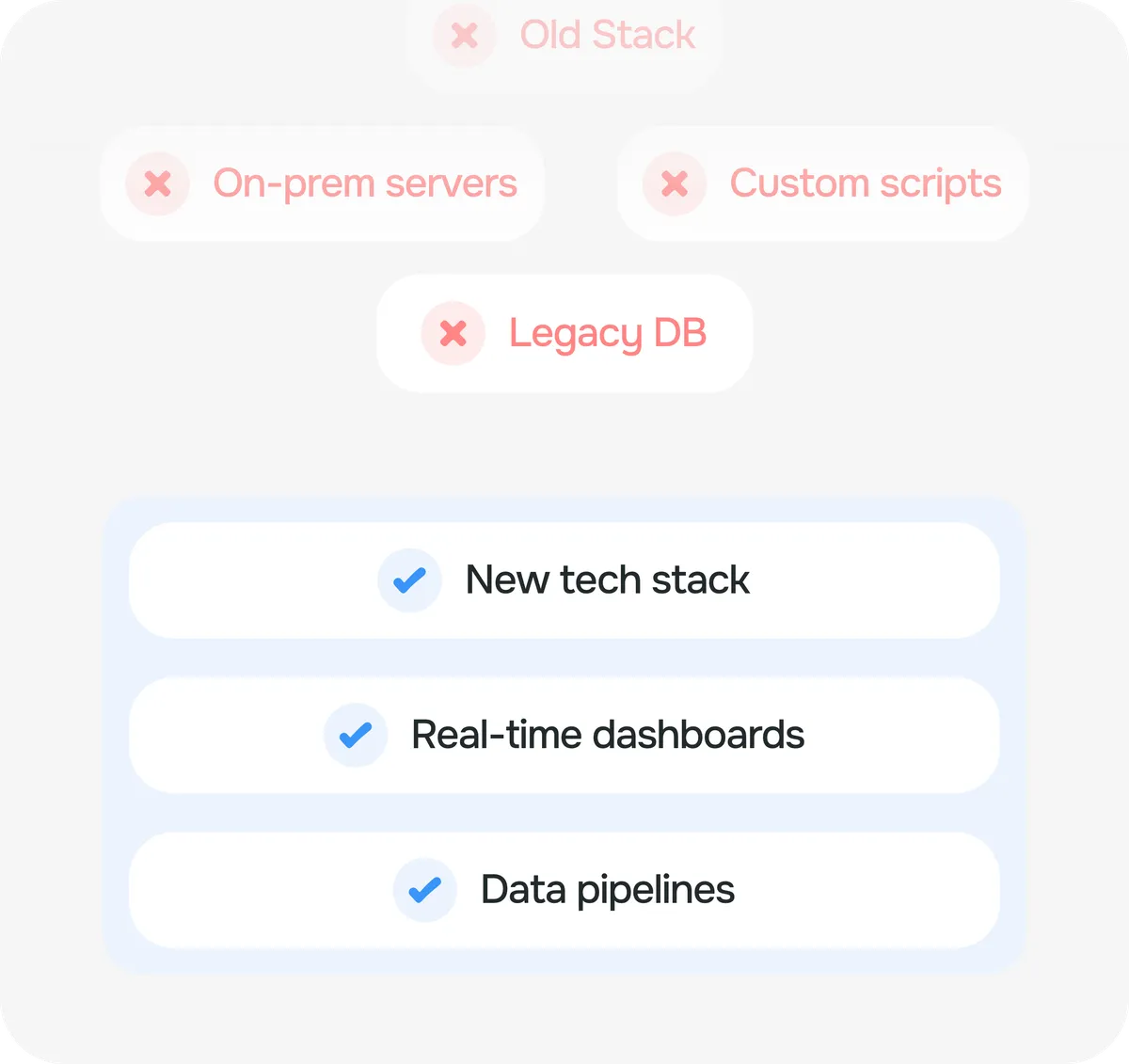This screenshot has width=1129, height=1064.
Task: Click the faded "Old Stack" text label
Action: pos(607,36)
